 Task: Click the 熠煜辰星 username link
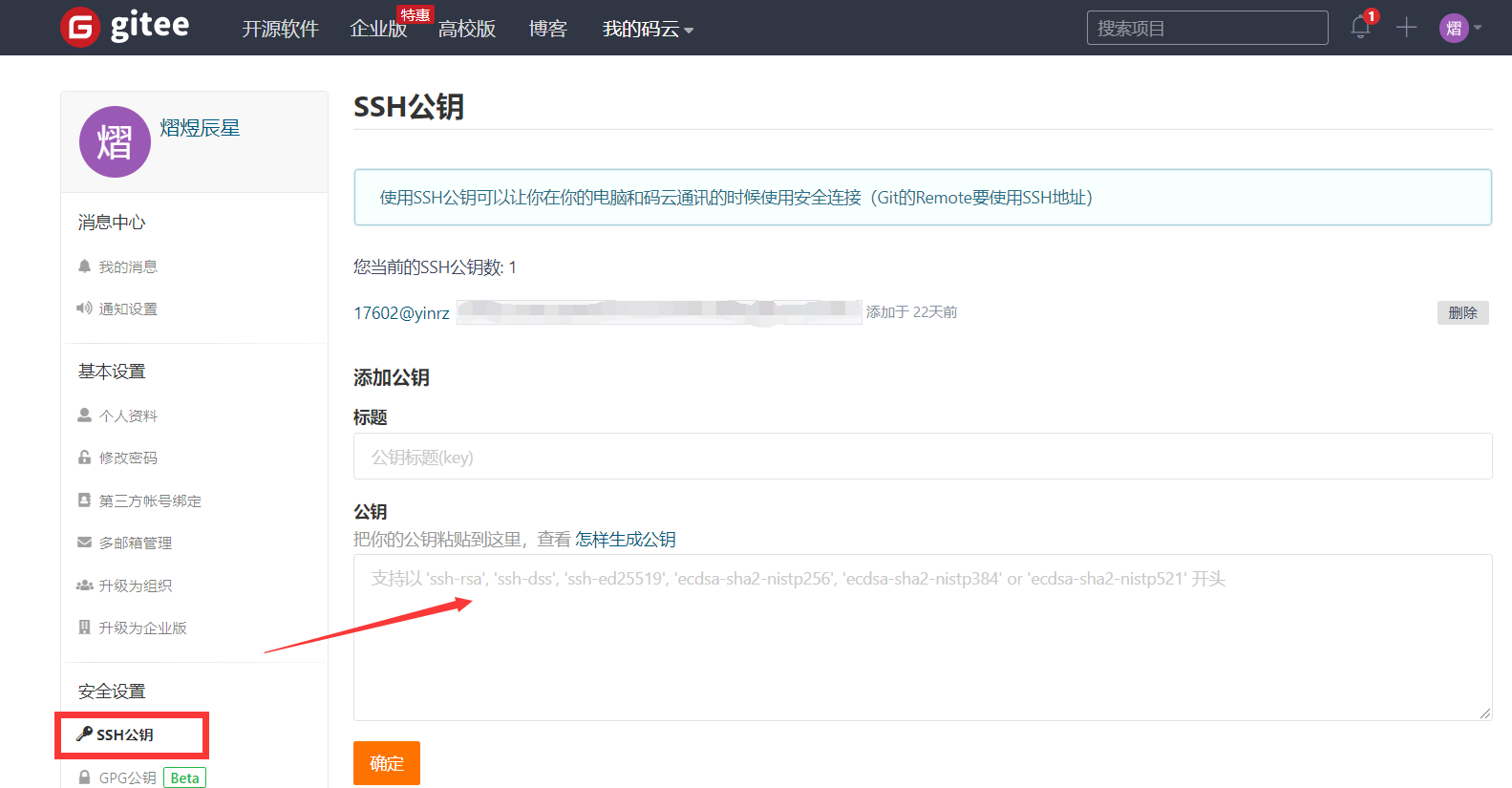[x=200, y=128]
